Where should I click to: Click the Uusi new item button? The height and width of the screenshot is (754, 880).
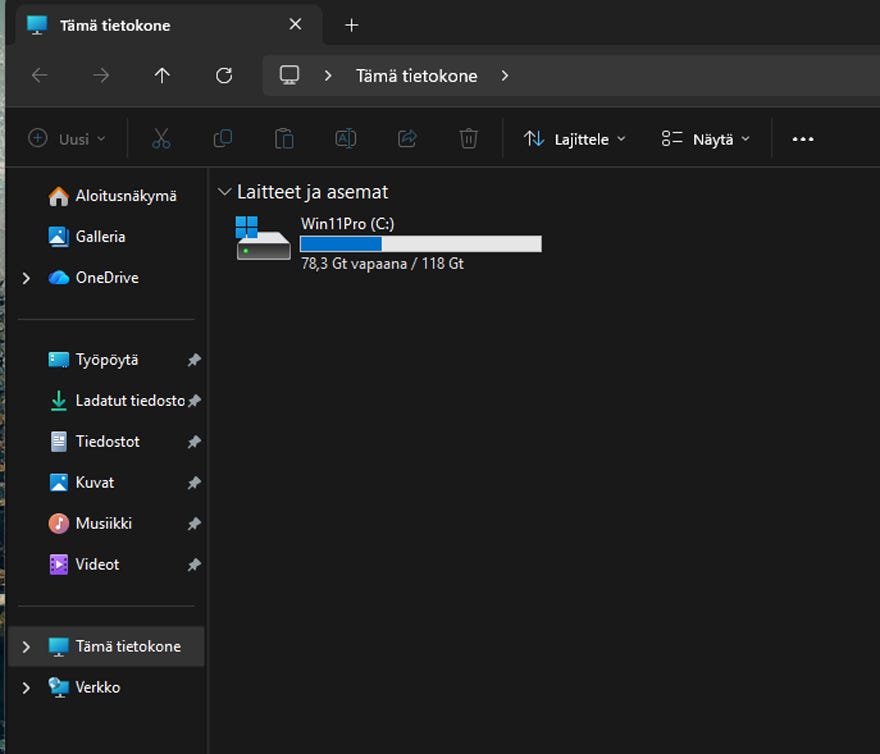pos(67,139)
